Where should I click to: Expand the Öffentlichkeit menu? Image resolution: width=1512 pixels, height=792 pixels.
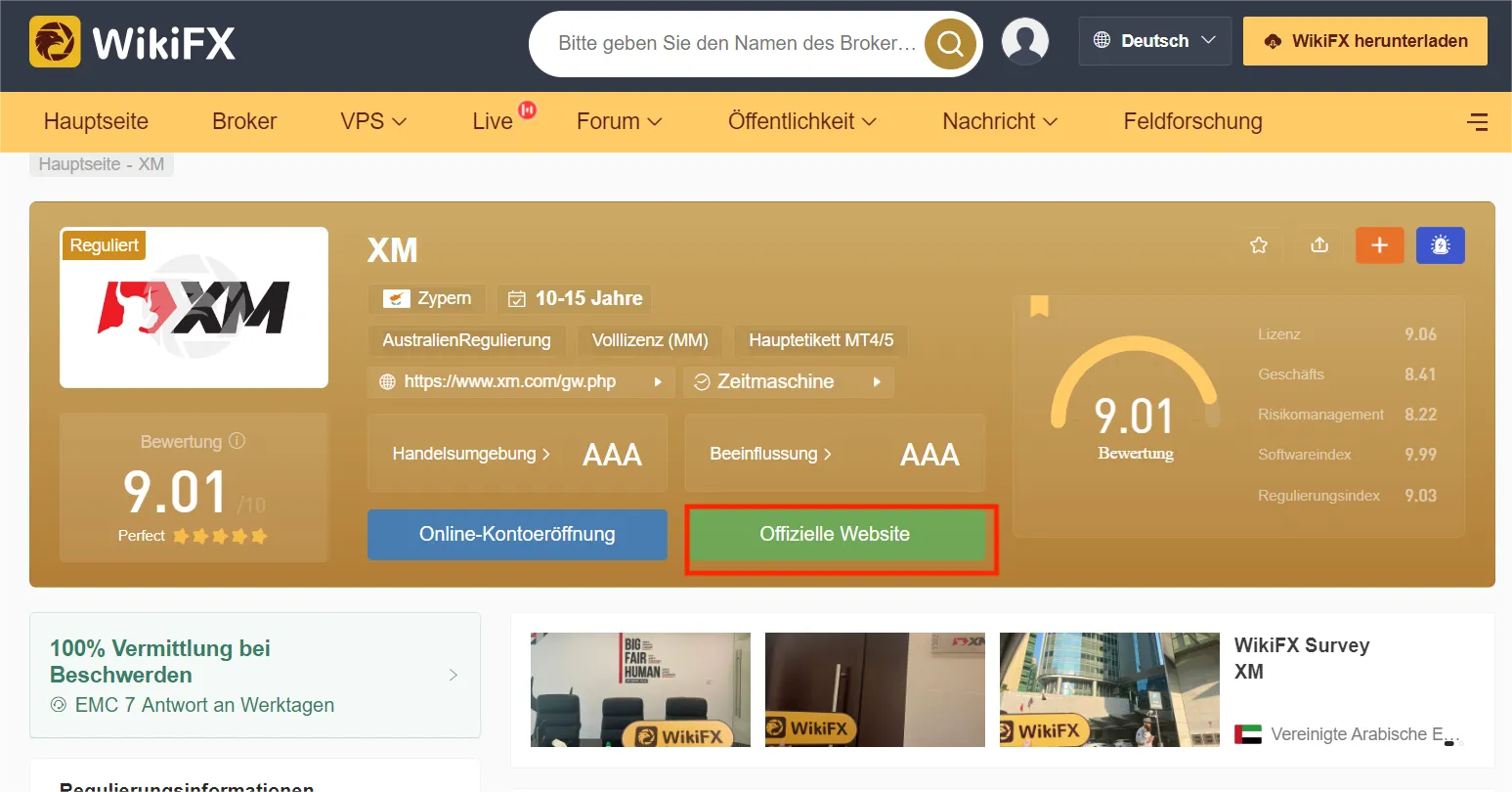[802, 121]
